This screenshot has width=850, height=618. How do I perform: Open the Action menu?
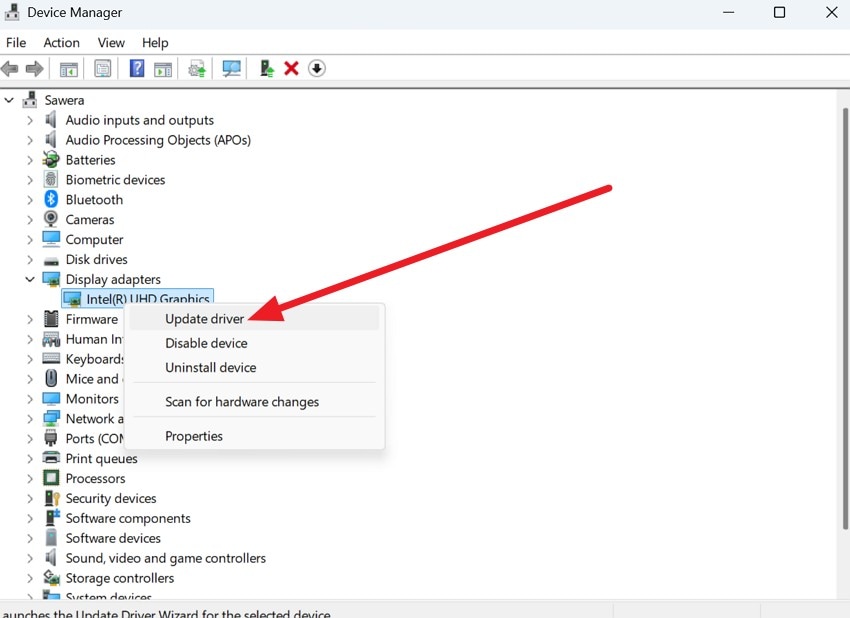(x=61, y=42)
